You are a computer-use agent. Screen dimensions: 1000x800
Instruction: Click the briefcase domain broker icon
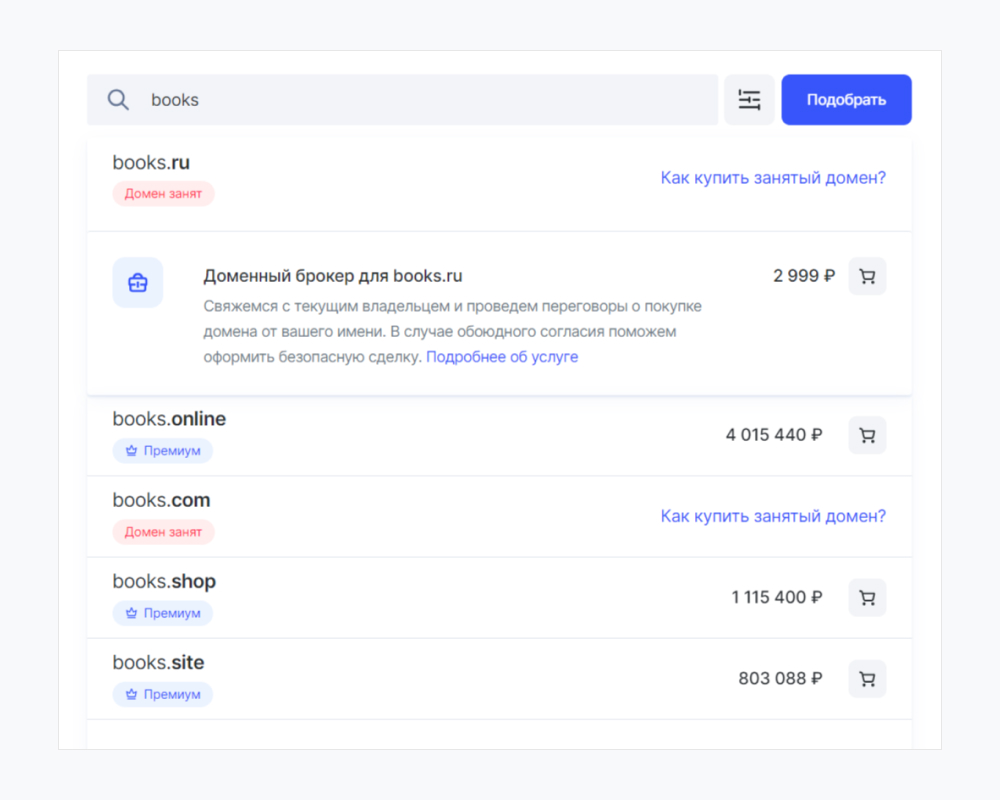[138, 283]
